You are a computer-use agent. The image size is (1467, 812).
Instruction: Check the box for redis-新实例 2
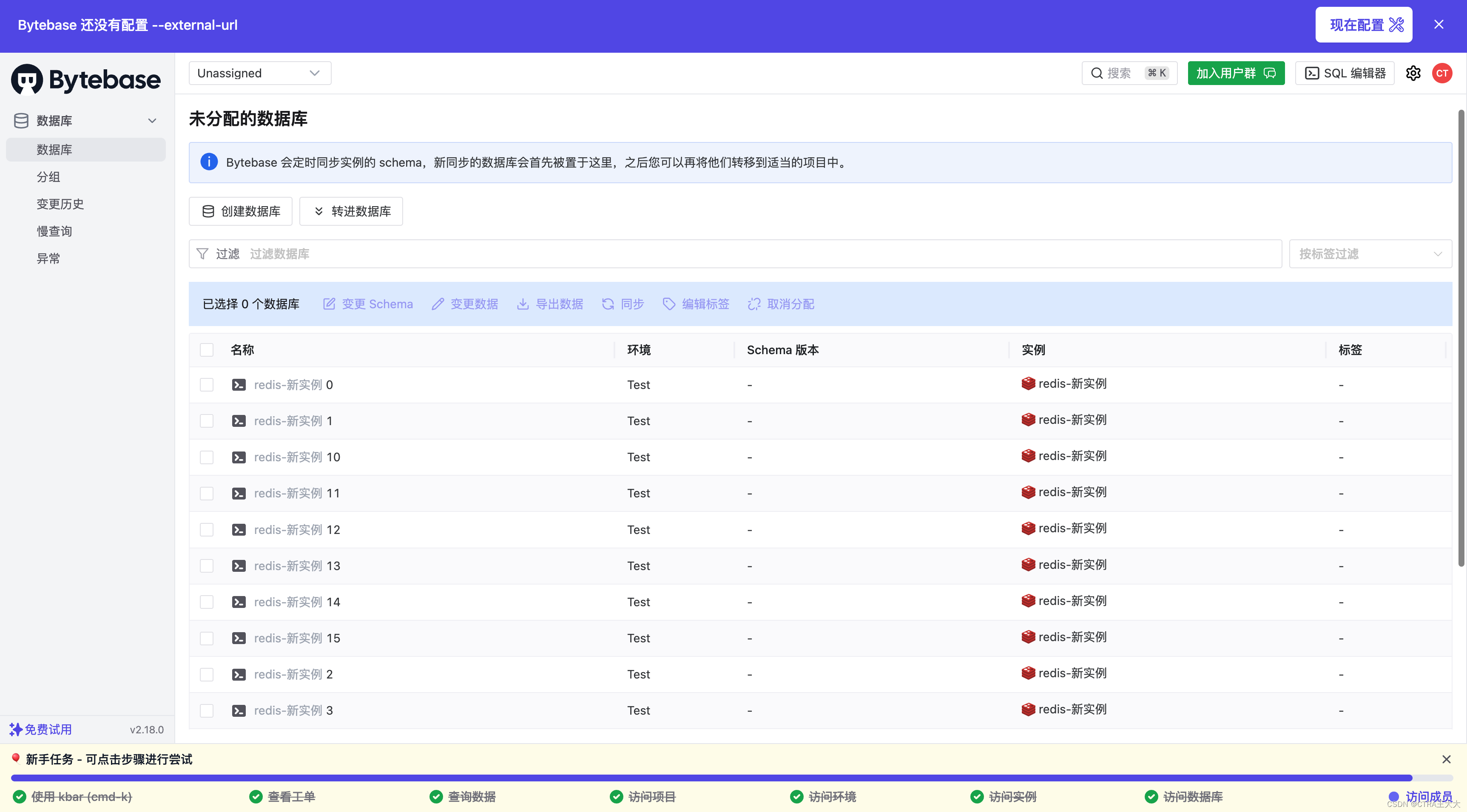(x=207, y=674)
